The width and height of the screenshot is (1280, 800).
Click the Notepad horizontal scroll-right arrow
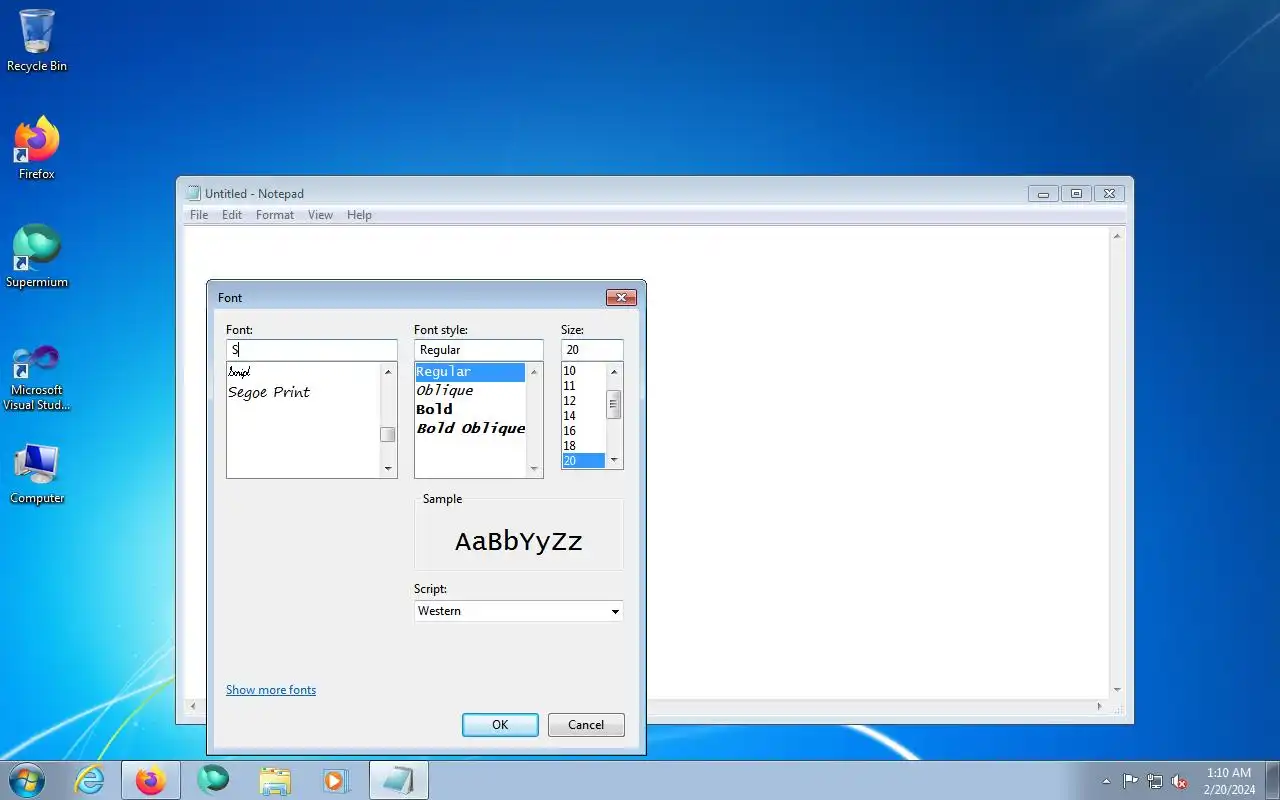coord(1100,707)
